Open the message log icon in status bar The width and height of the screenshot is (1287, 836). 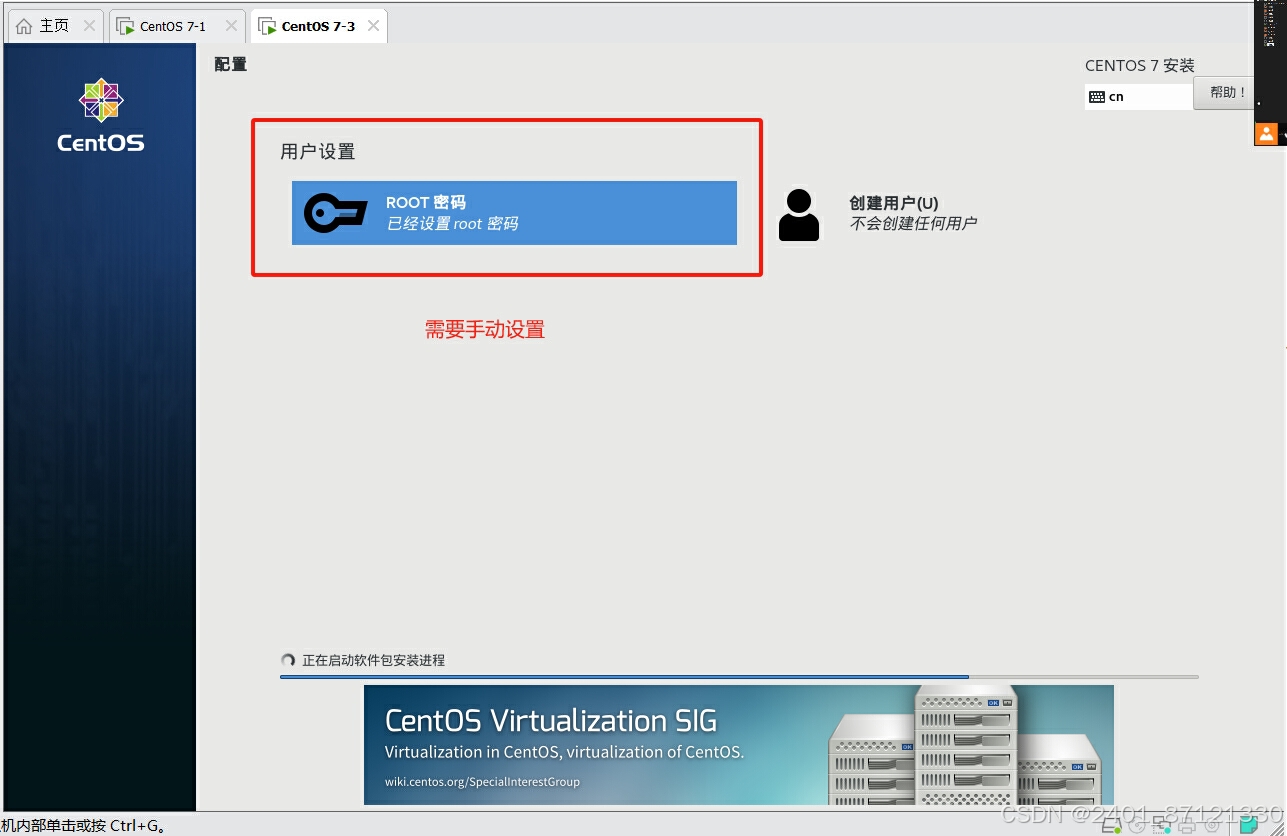(1248, 825)
